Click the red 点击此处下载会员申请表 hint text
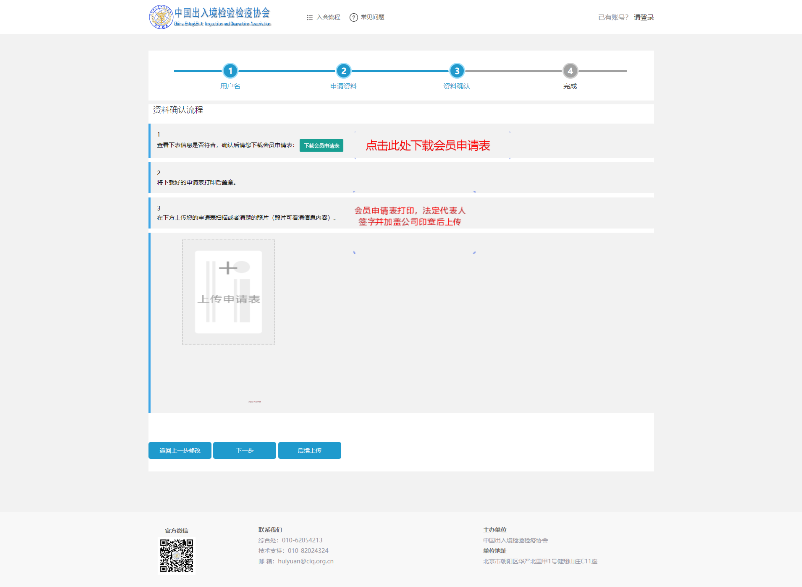This screenshot has width=802, height=587. click(427, 145)
